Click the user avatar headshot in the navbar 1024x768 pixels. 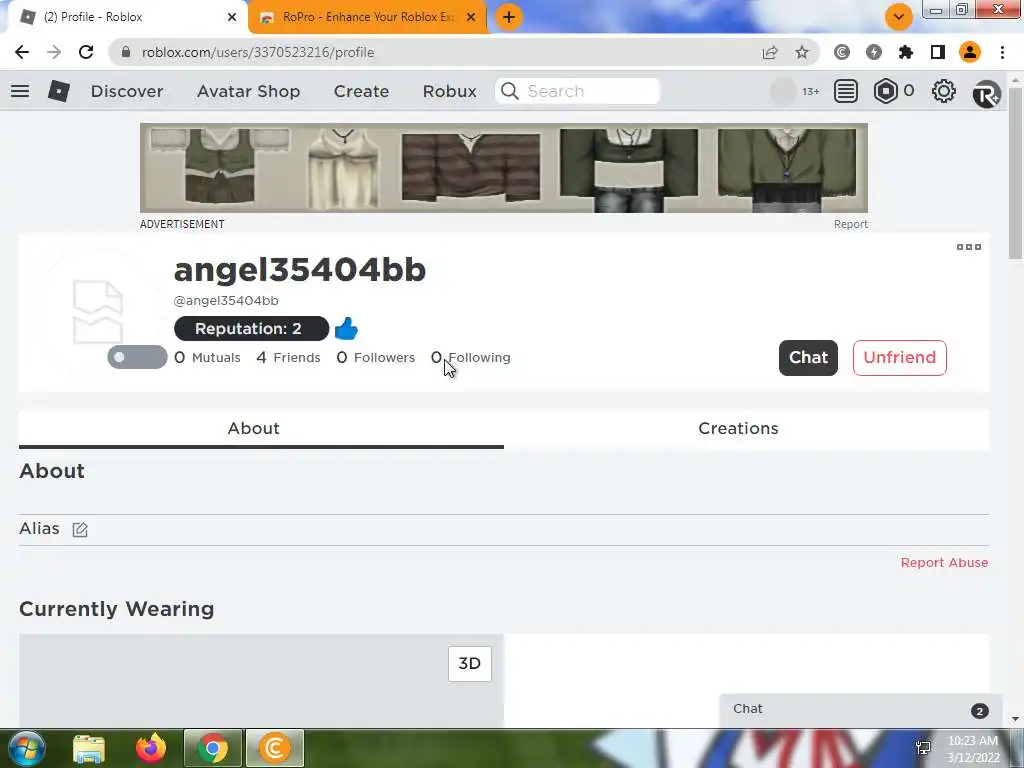tap(782, 91)
